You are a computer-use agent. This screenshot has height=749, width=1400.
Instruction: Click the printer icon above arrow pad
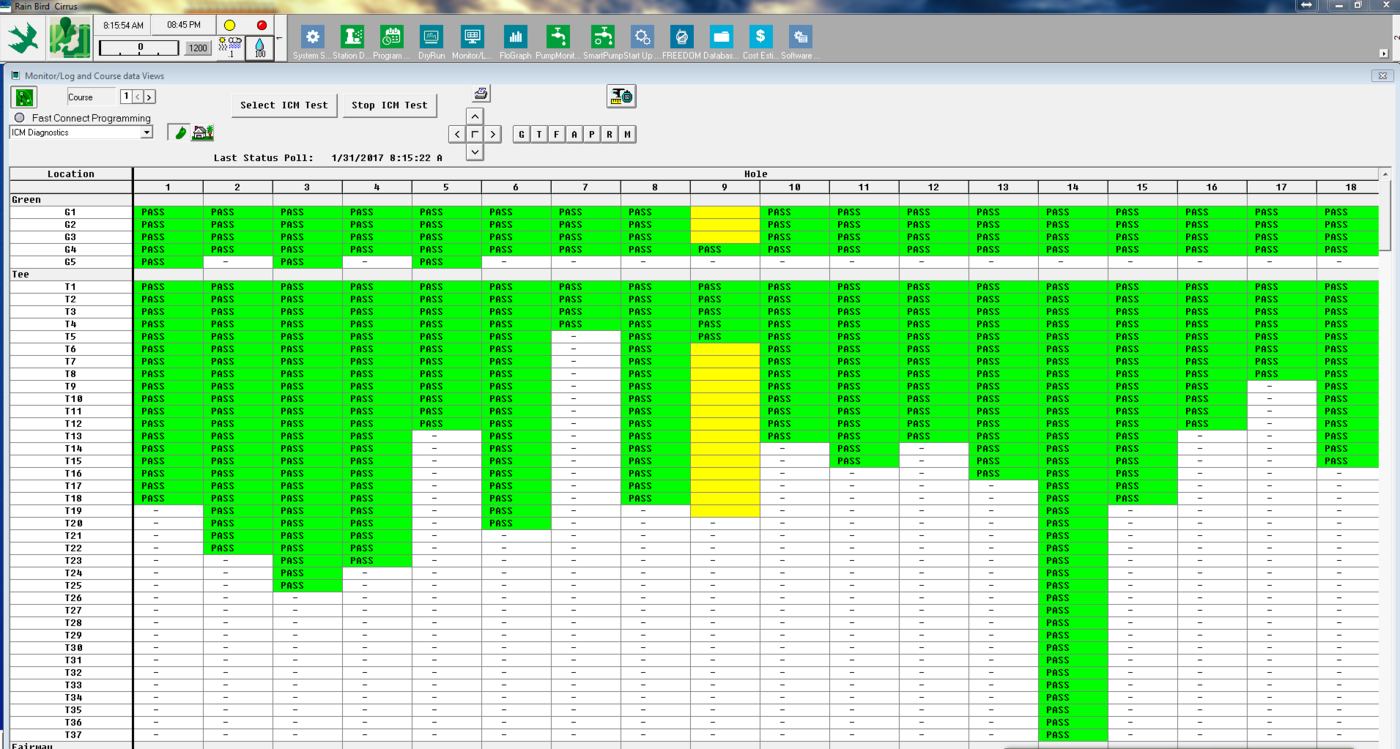[x=481, y=94]
